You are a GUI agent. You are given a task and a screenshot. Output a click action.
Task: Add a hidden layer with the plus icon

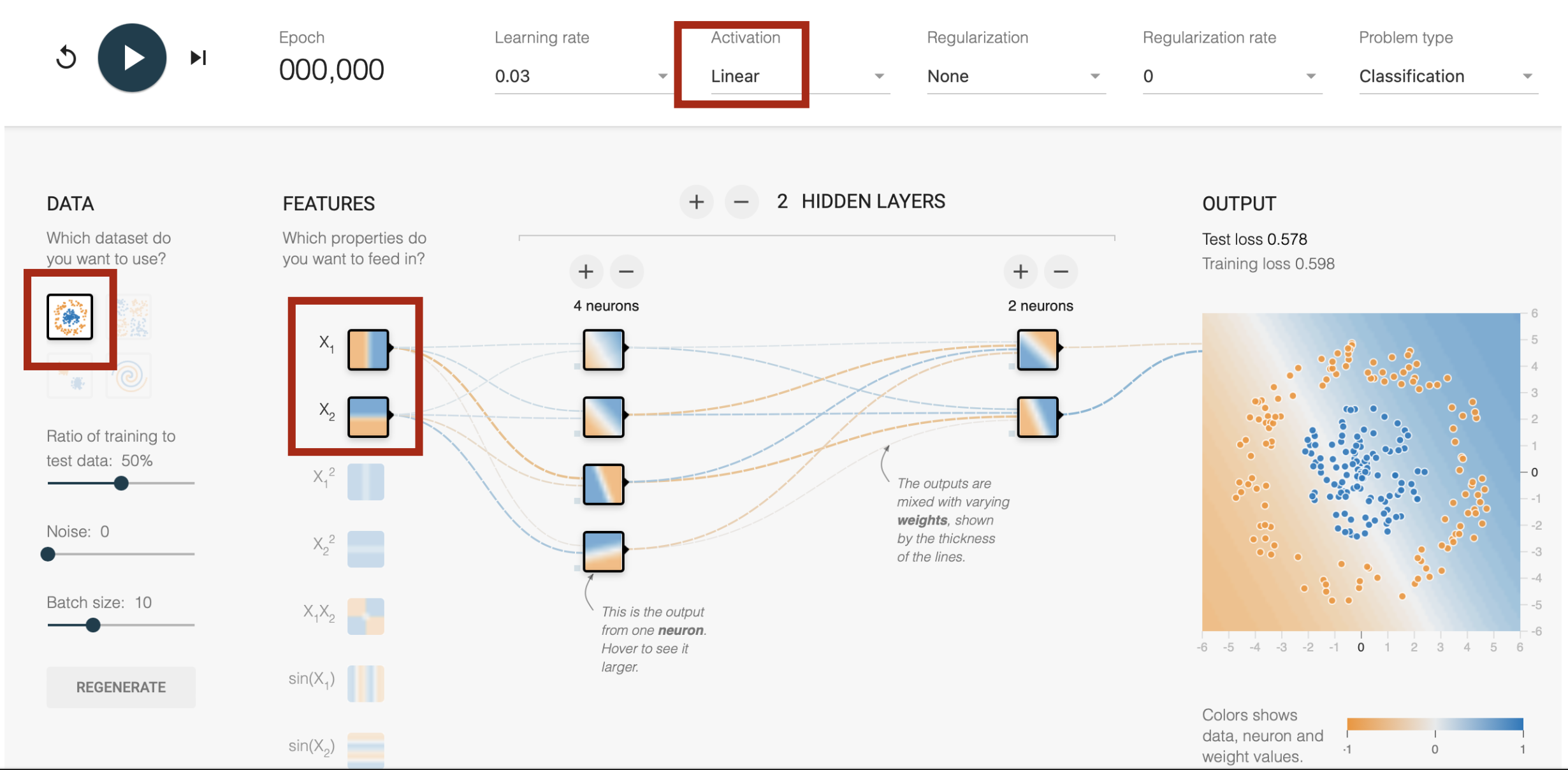click(696, 202)
